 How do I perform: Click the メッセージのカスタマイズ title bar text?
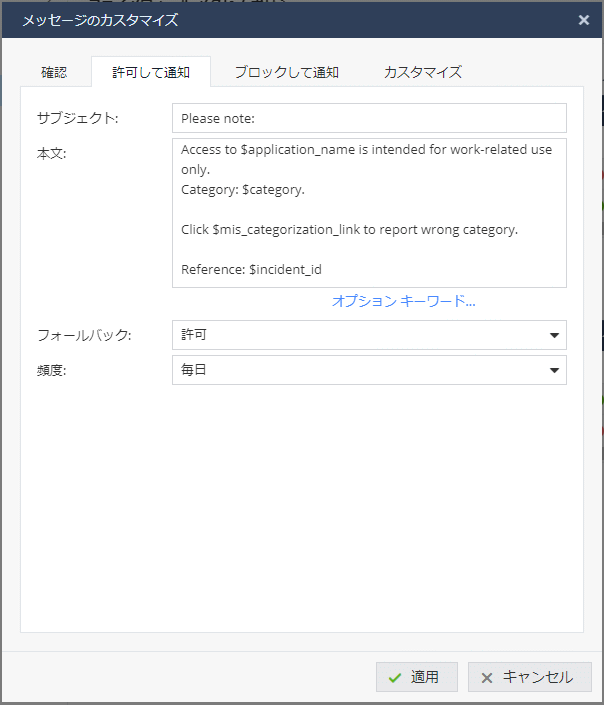pyautogui.click(x=100, y=20)
